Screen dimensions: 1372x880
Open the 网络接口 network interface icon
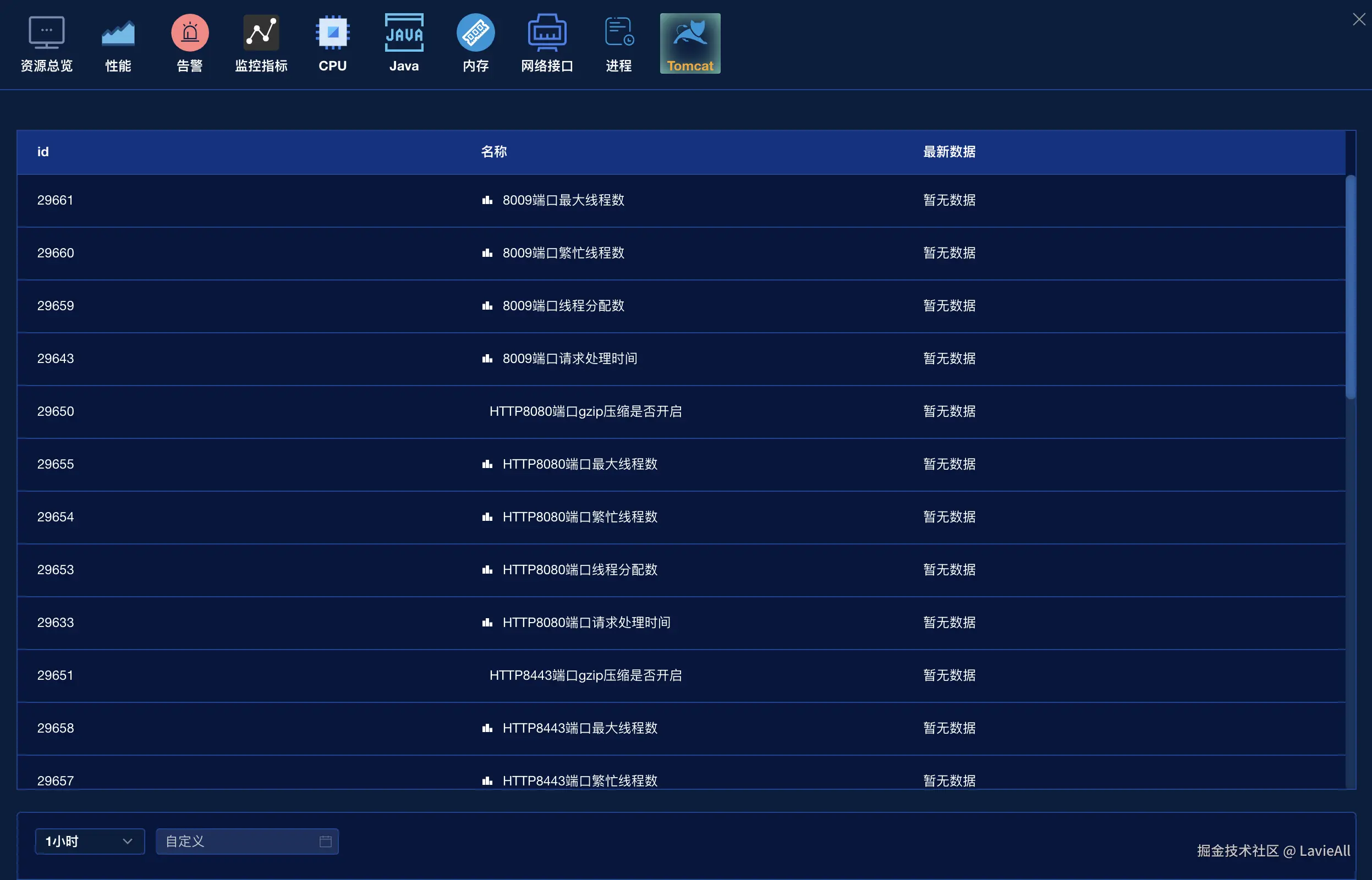tap(547, 33)
